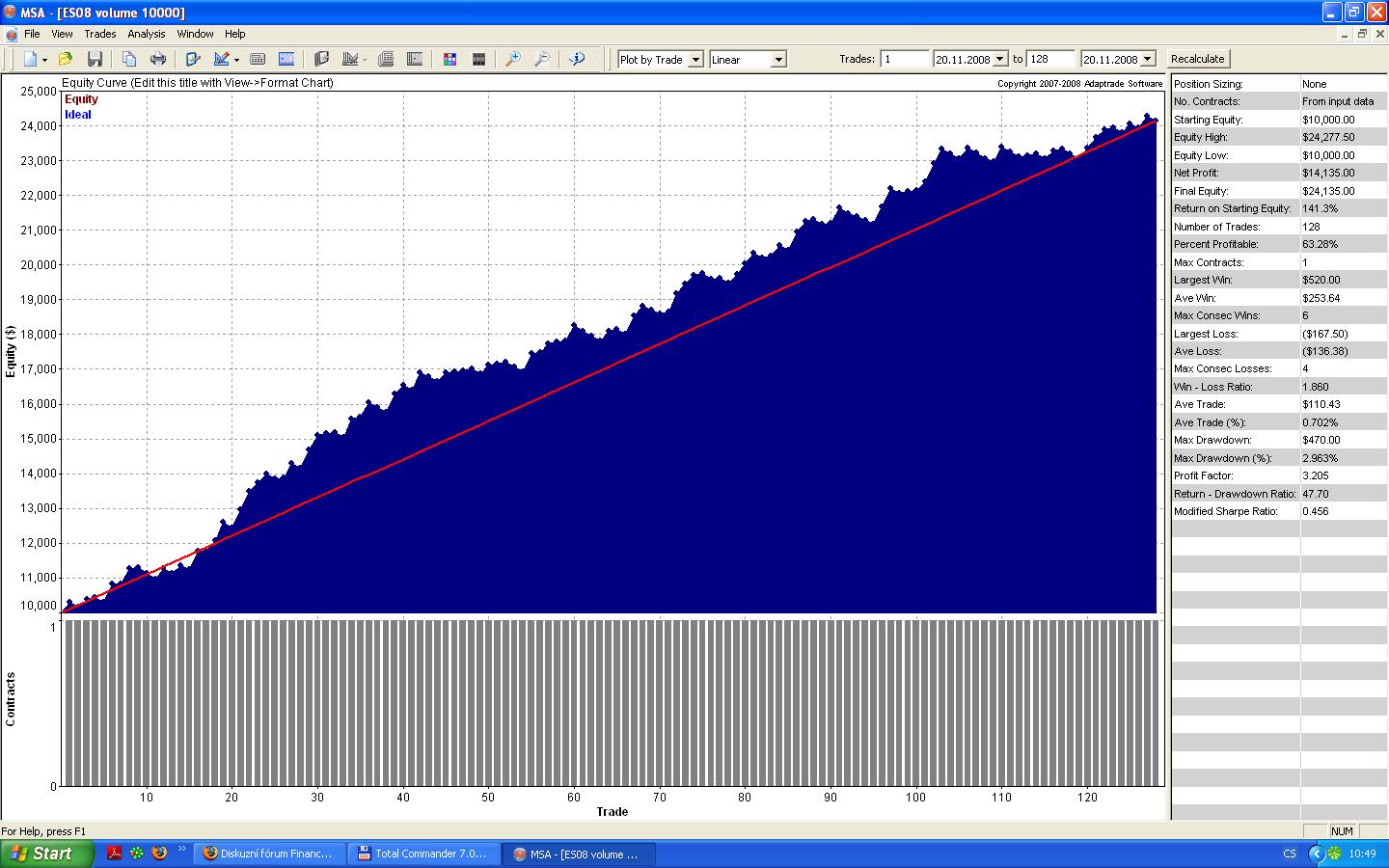Open the Linear scale dropdown
This screenshot has height=868, width=1389.
click(778, 60)
